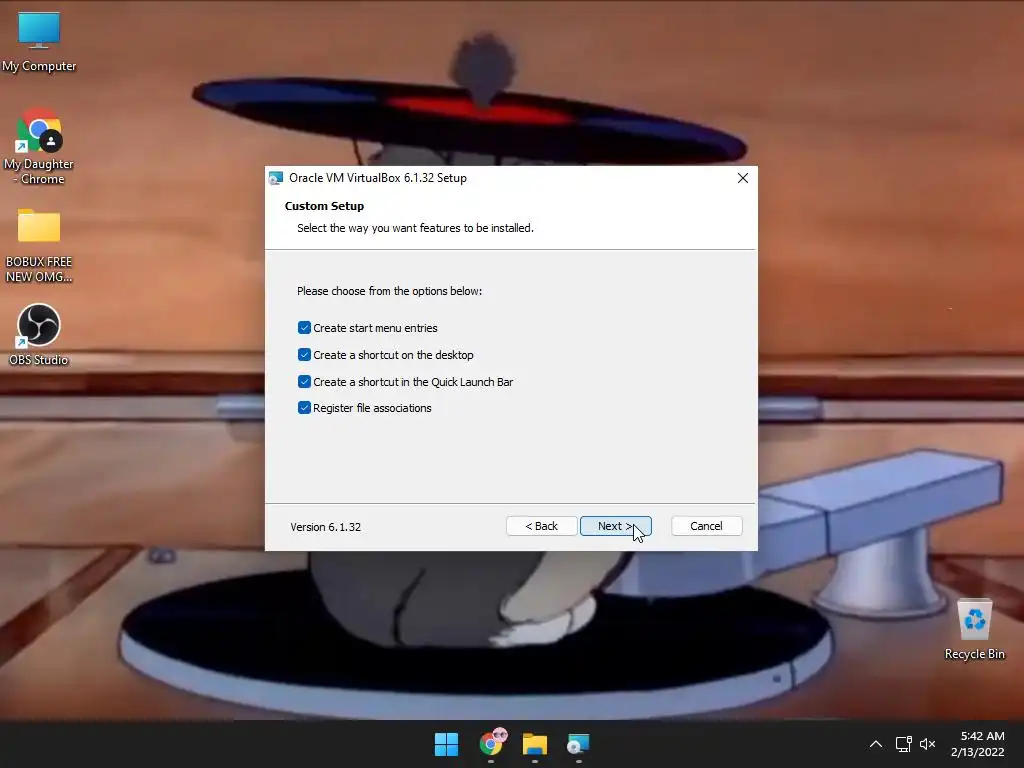Click the Version 6.1.32 label
Screen dimensions: 1024x768
click(x=325, y=527)
